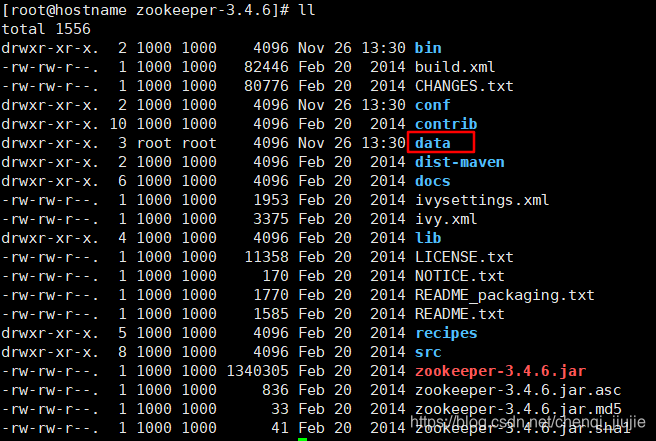Image resolution: width=656 pixels, height=441 pixels.
Task: Select the build.xml file name
Action: [455, 67]
